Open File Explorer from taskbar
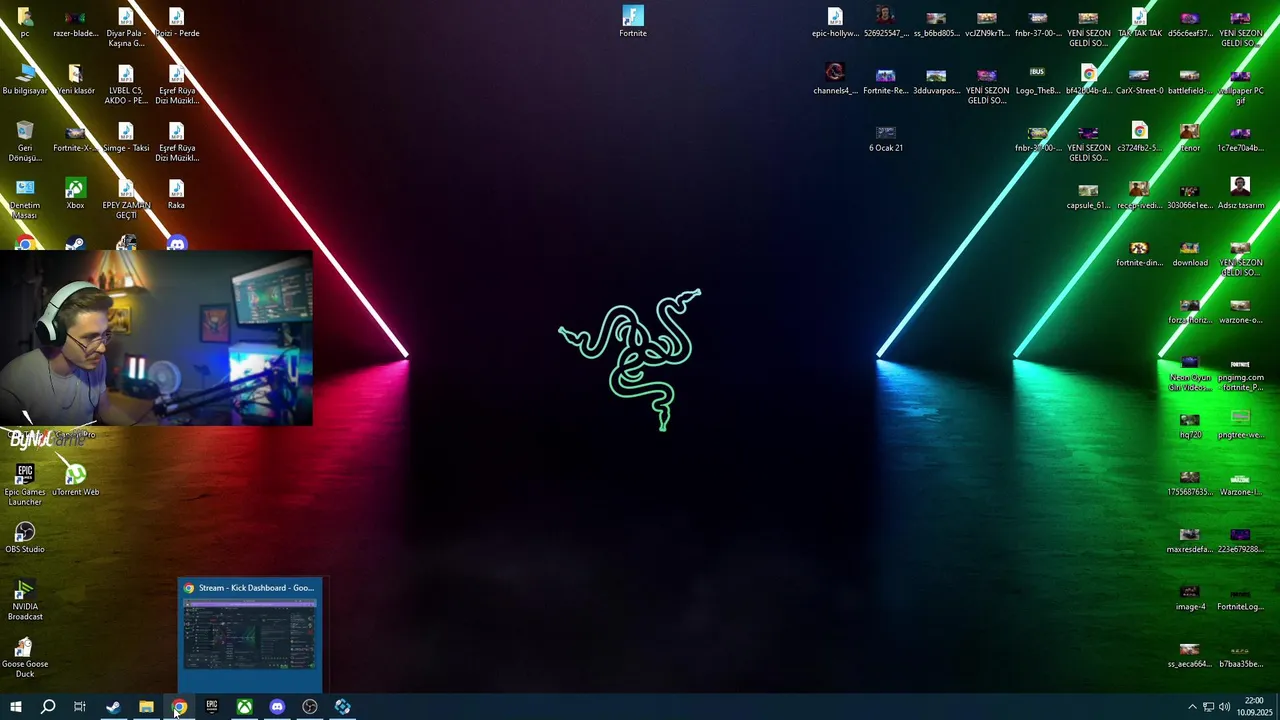Screen dimensions: 1280x720 coord(146,707)
